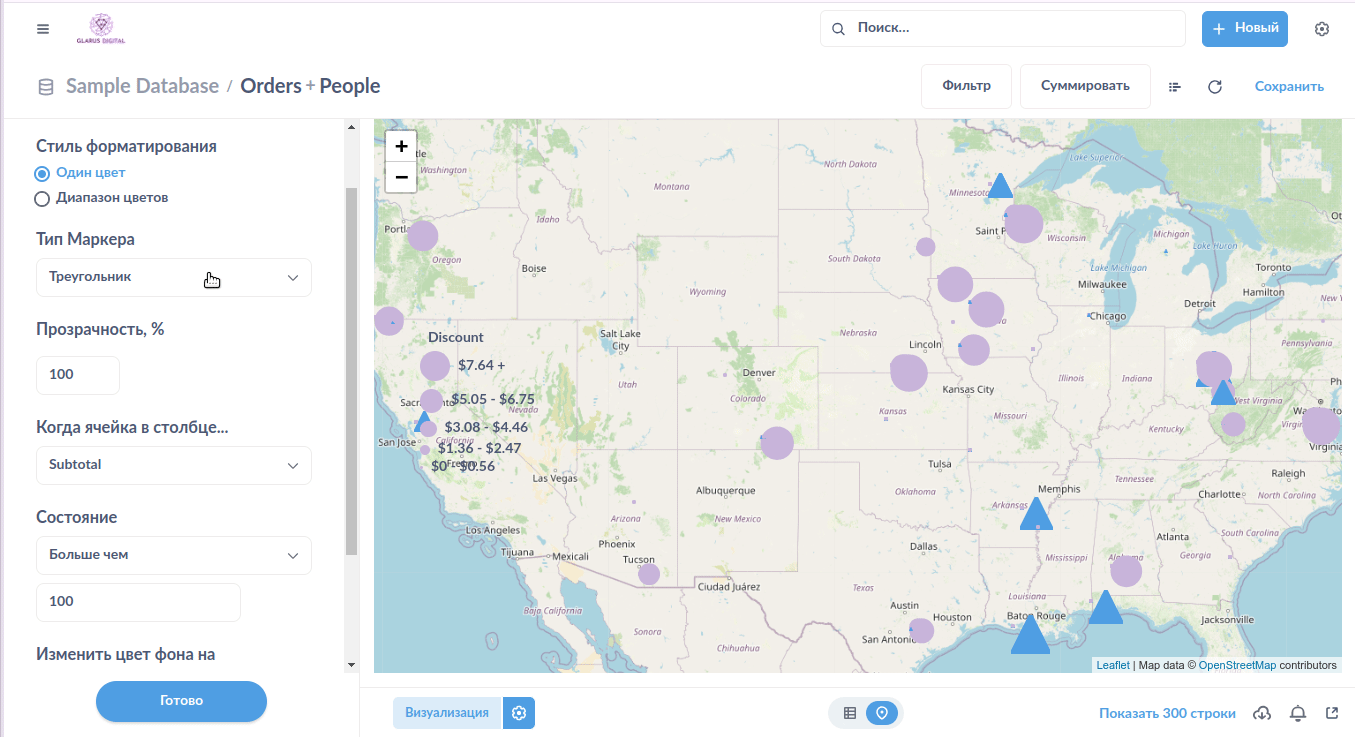
Task: Open the settings gear in top bar
Action: (x=1322, y=29)
